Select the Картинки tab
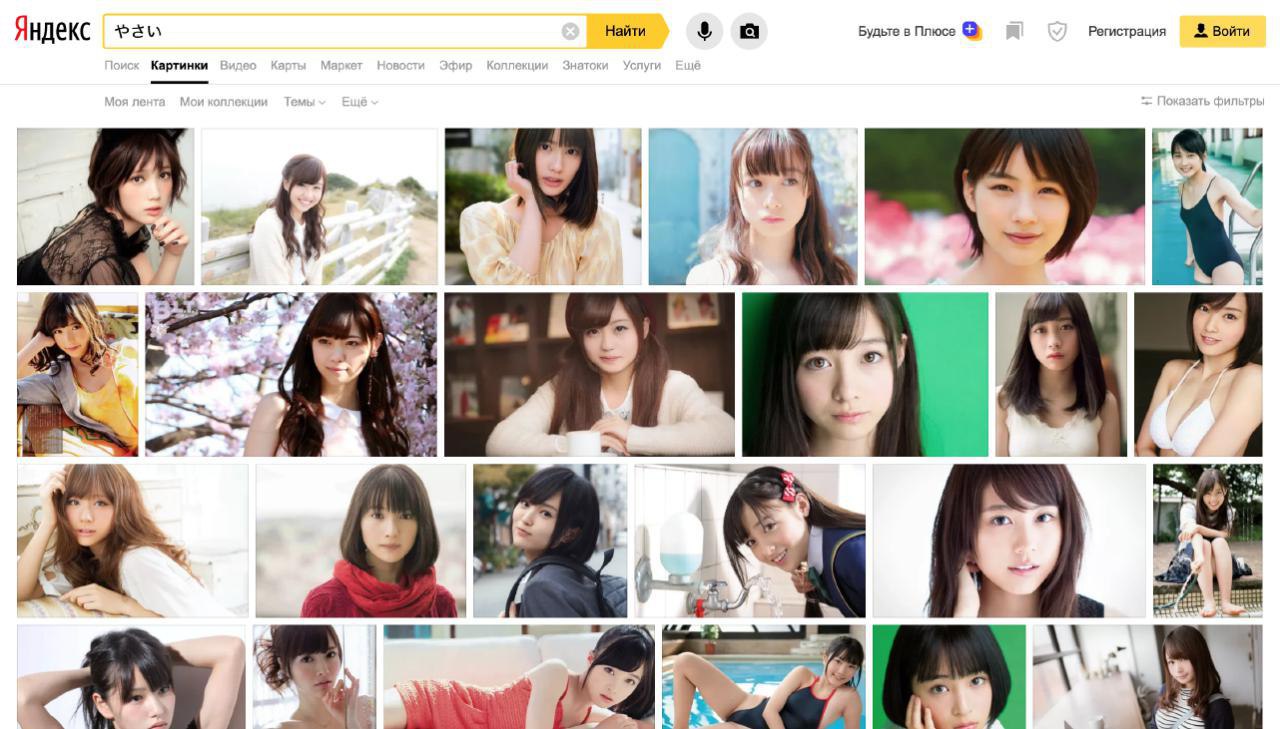The height and width of the screenshot is (729, 1280). [179, 65]
